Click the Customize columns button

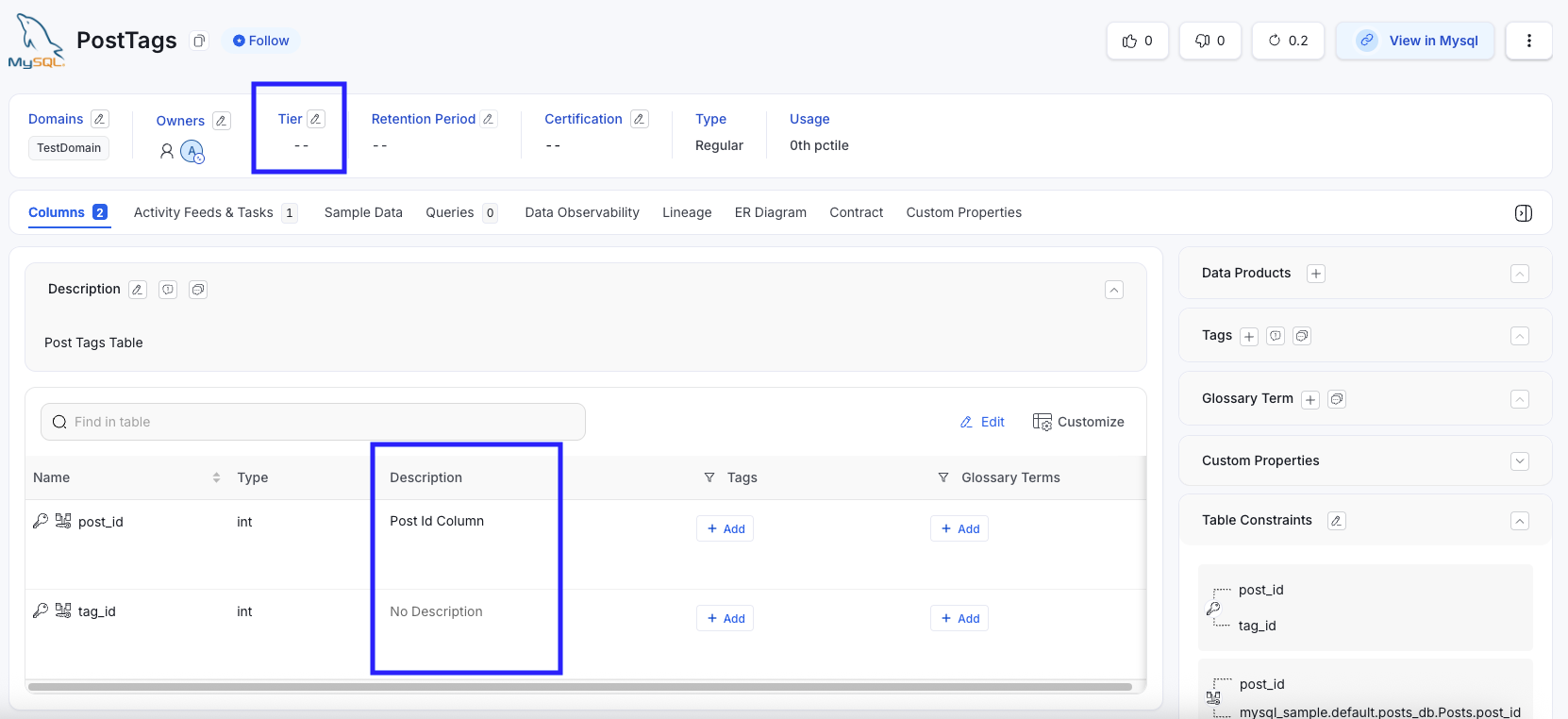(x=1078, y=422)
